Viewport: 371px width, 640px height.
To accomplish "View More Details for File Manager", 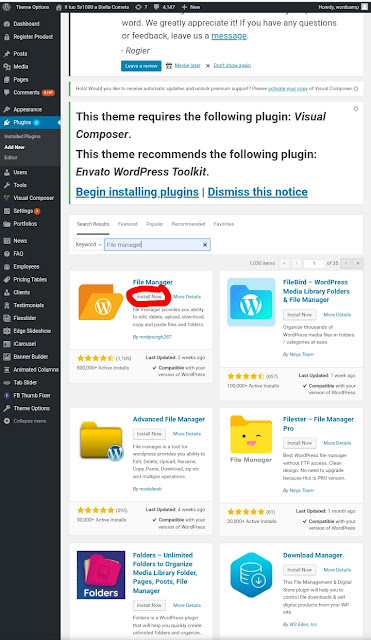I will click(x=187, y=297).
